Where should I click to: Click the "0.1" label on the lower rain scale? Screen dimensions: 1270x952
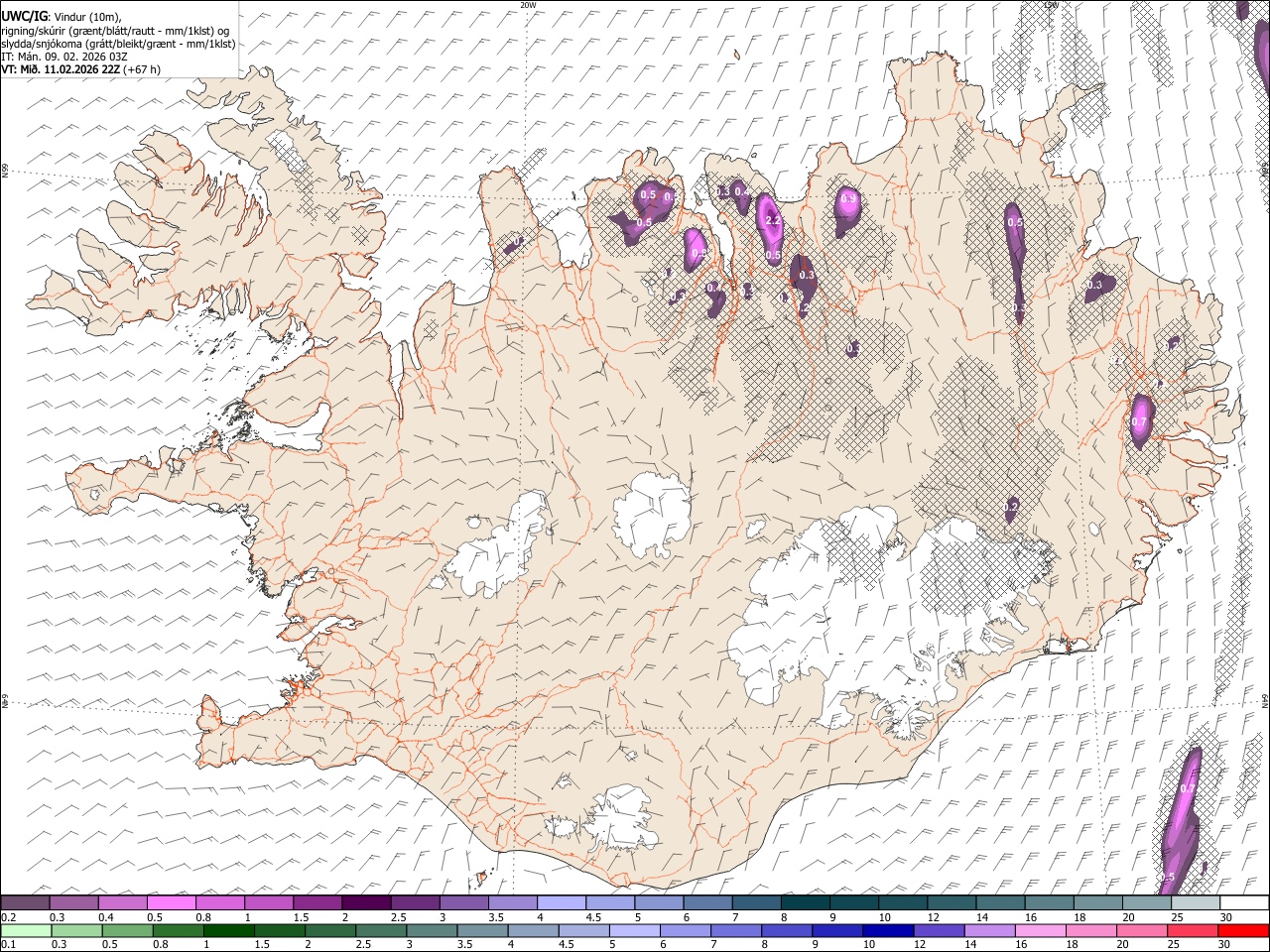(x=8, y=944)
